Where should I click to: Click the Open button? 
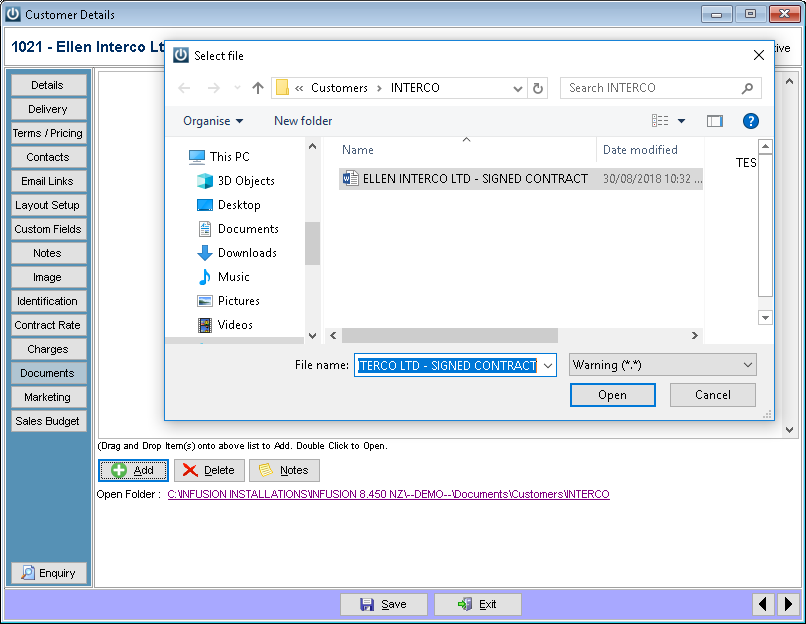pos(612,395)
